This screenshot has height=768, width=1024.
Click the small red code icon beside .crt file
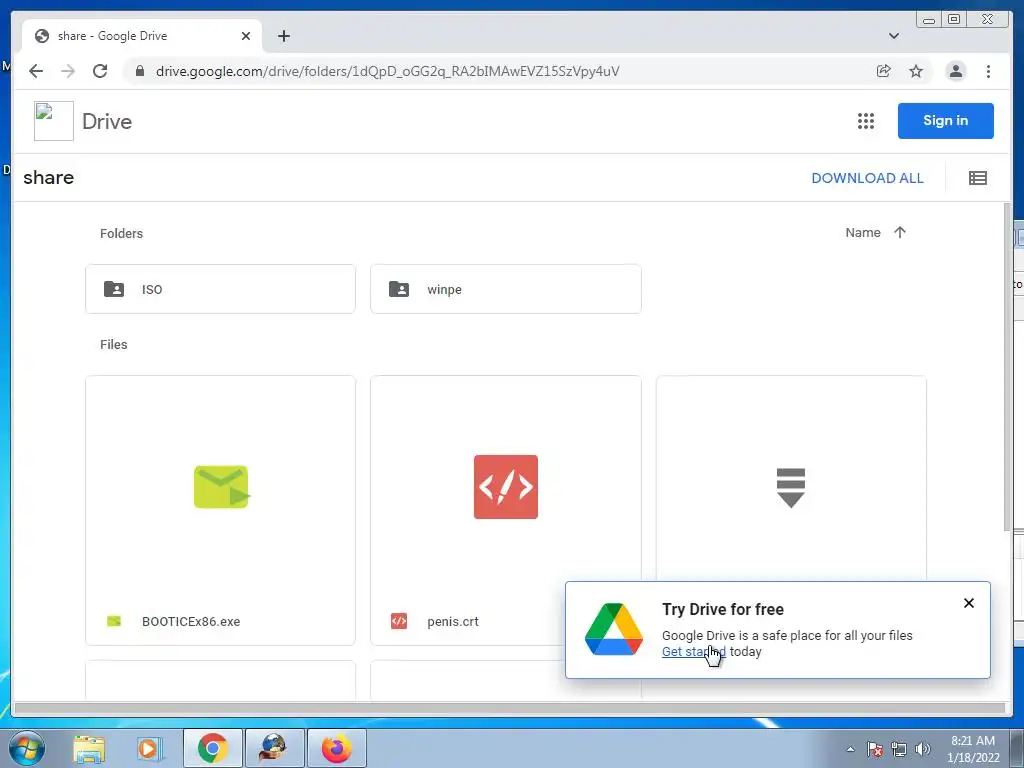[398, 621]
